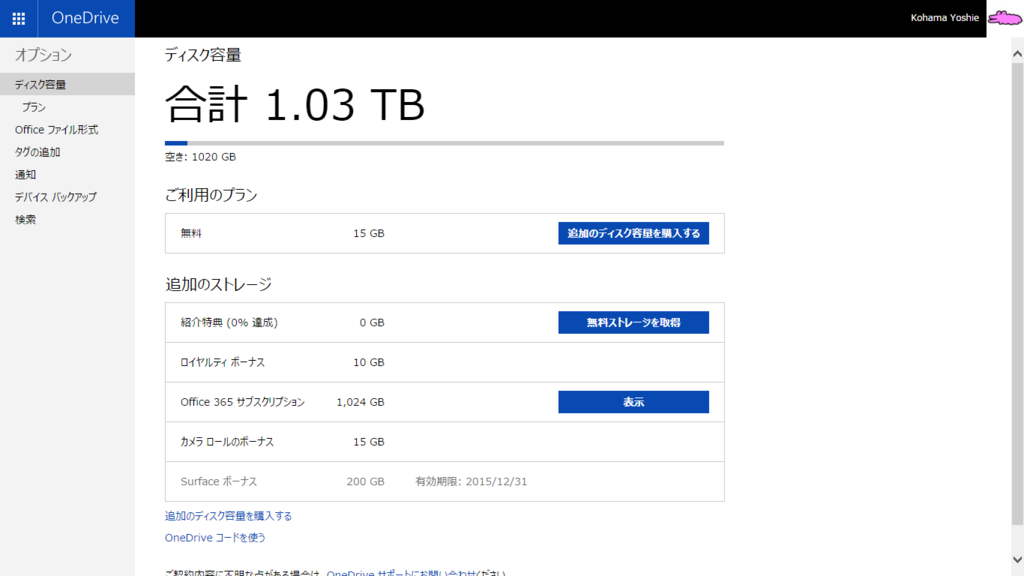Click 表示 button for Office 365

633,402
